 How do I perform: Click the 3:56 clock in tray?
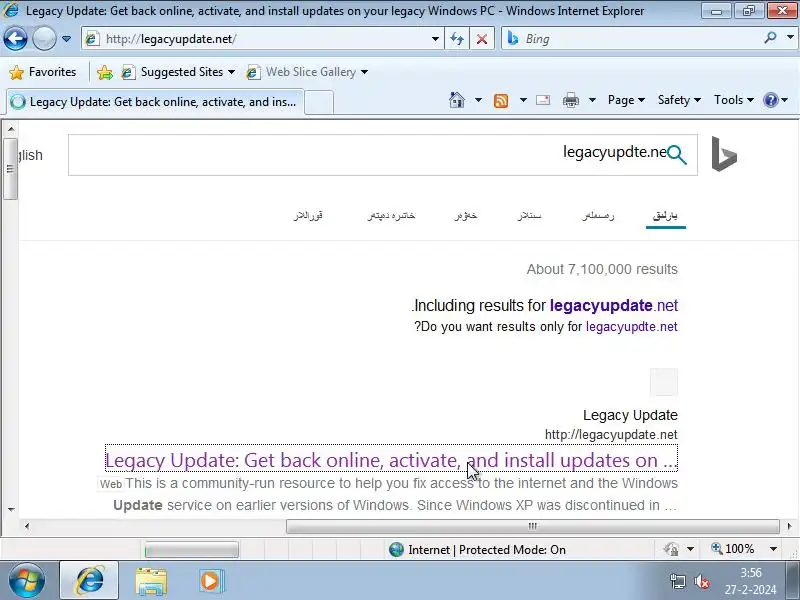[x=751, y=572]
